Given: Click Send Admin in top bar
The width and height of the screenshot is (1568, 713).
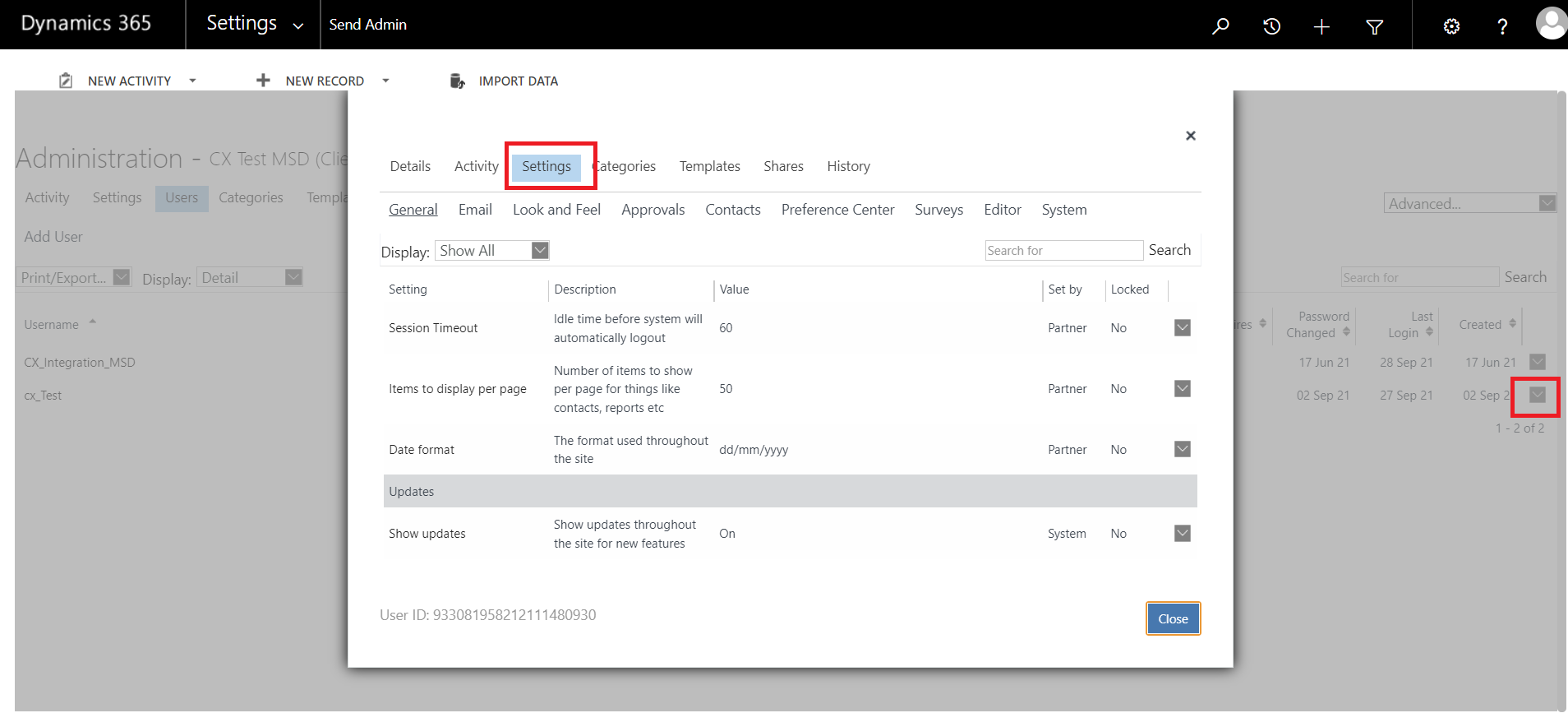Looking at the screenshot, I should pos(368,25).
